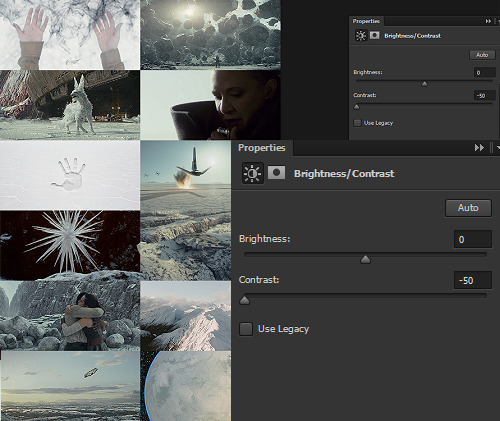Switch to the small upper Properties tab
Screen dimensions: 500x421
click(366, 21)
